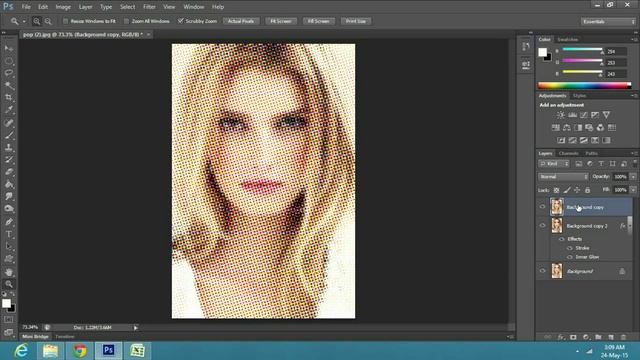This screenshot has width=640, height=360.
Task: Add a Levels adjustment
Action: (573, 115)
